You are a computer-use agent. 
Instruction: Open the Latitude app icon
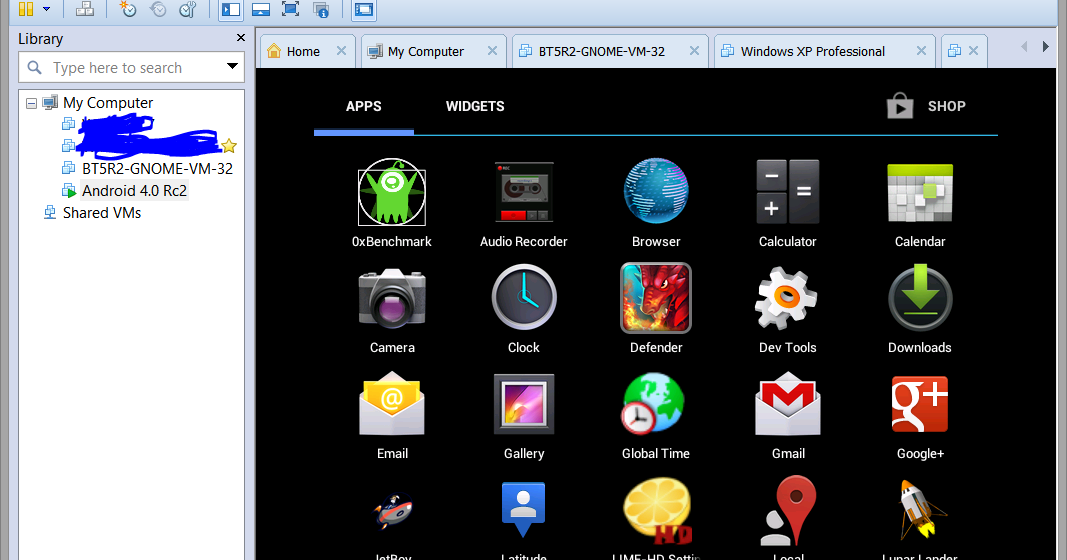pos(523,510)
